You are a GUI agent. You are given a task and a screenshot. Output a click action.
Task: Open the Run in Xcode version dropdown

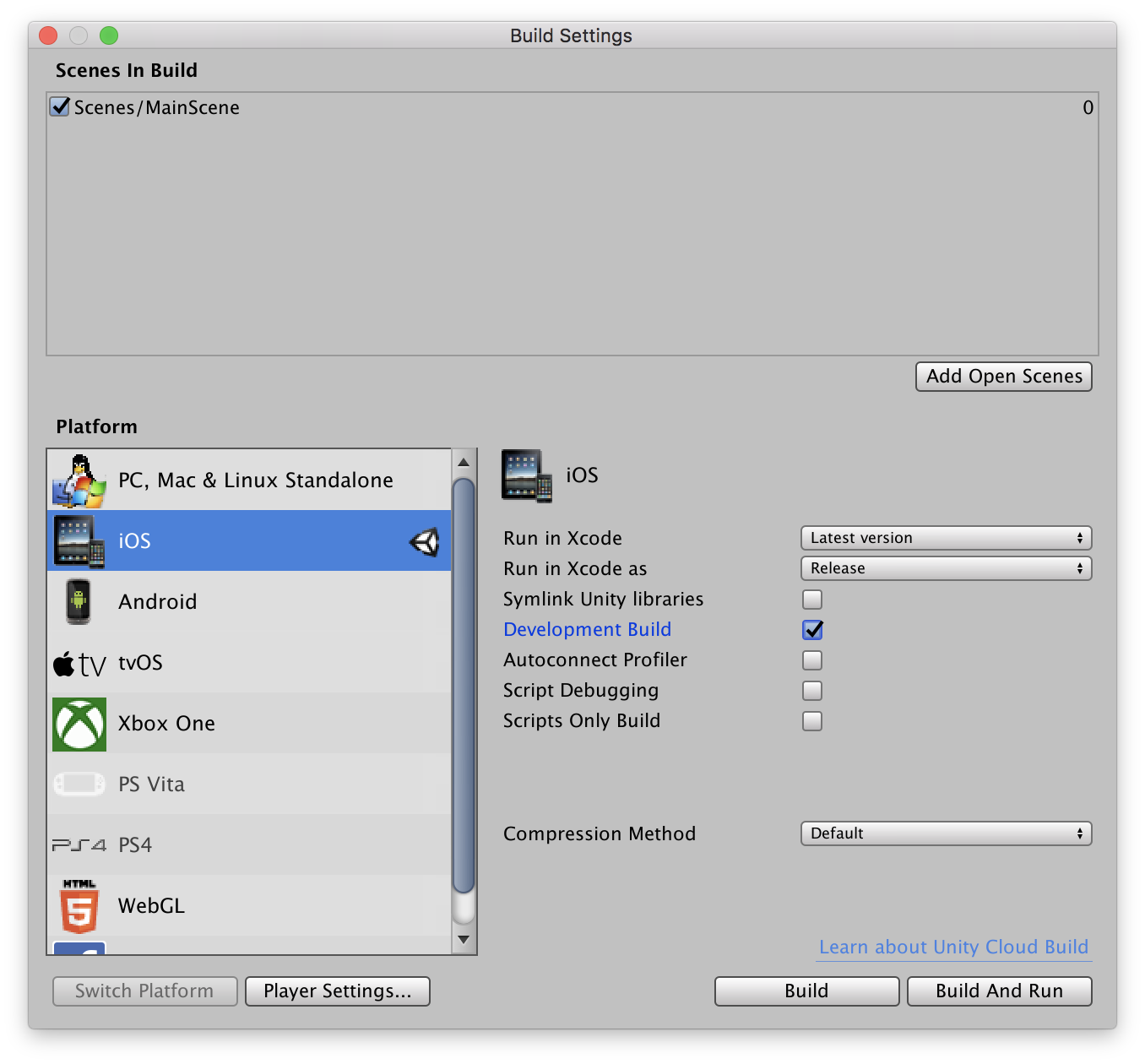945,538
